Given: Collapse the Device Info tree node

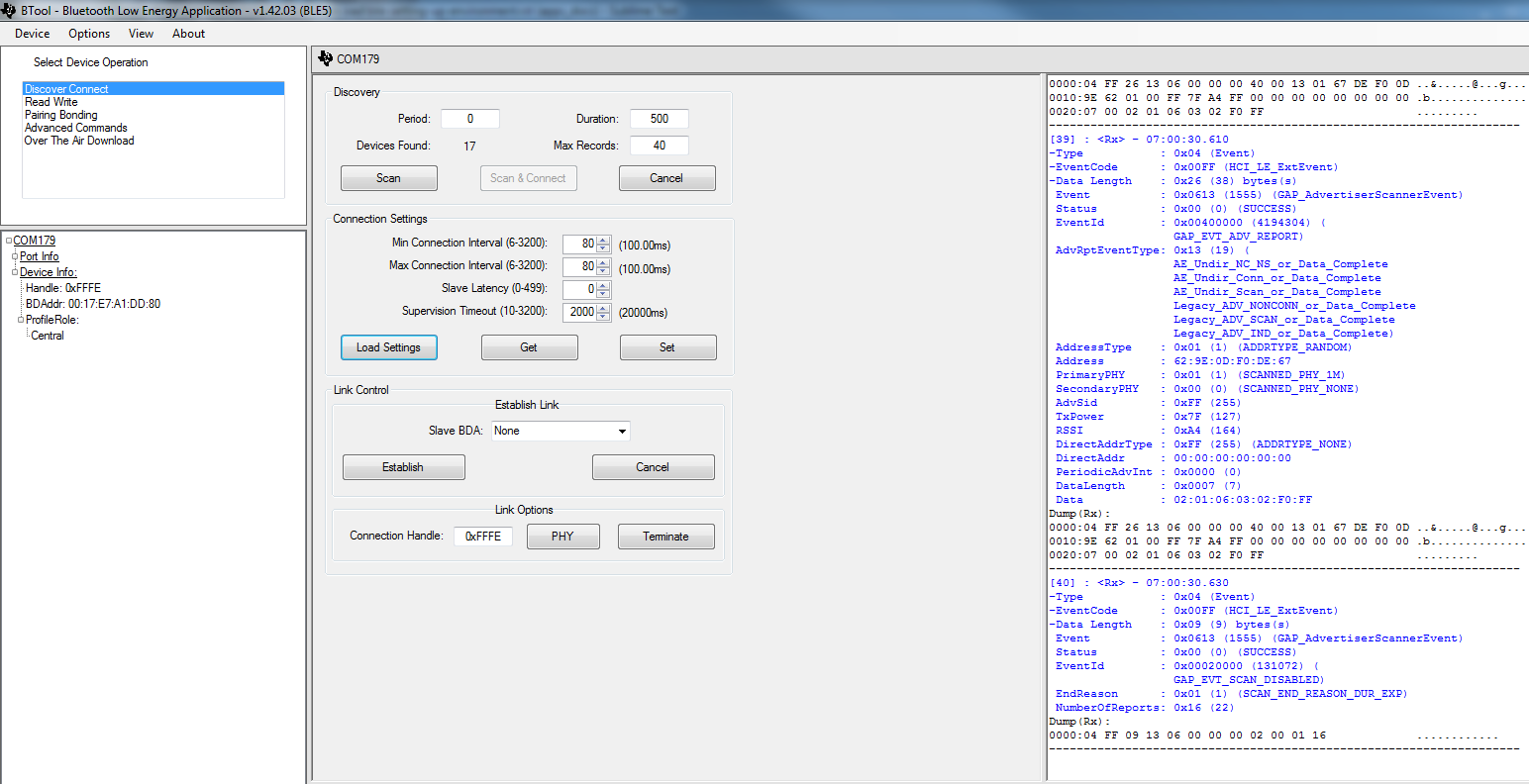Looking at the screenshot, I should click(15, 271).
